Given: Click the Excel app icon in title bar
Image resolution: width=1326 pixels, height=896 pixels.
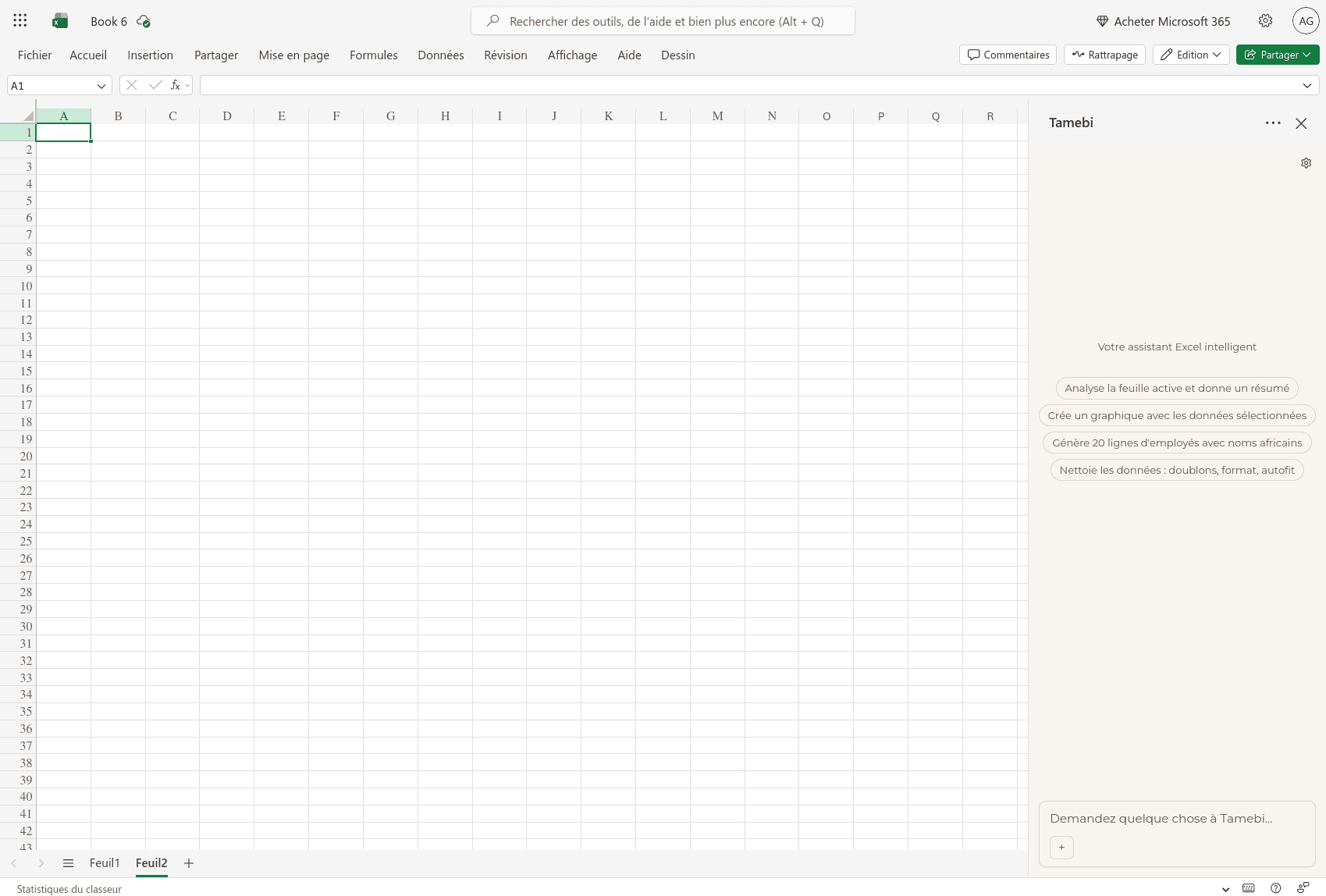Looking at the screenshot, I should 60,20.
